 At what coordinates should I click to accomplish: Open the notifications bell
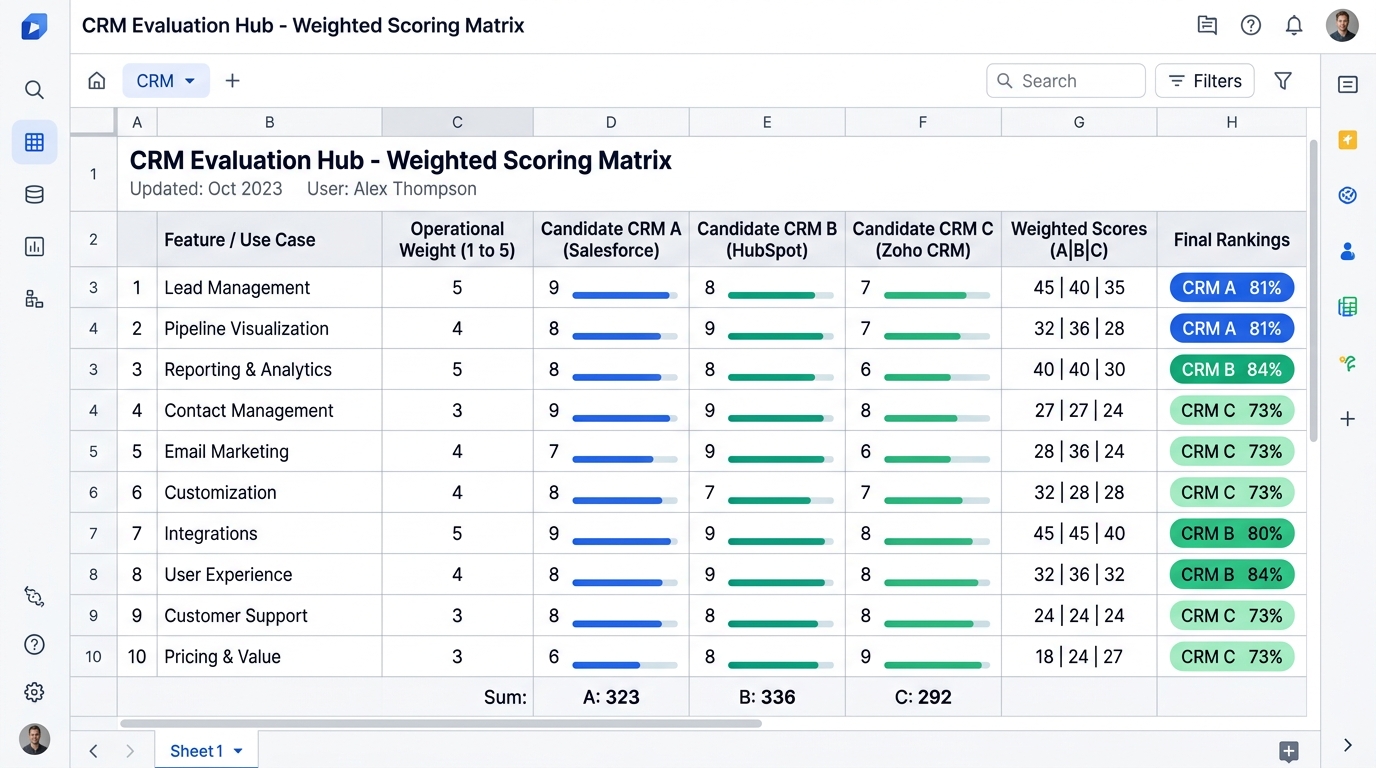(1294, 26)
